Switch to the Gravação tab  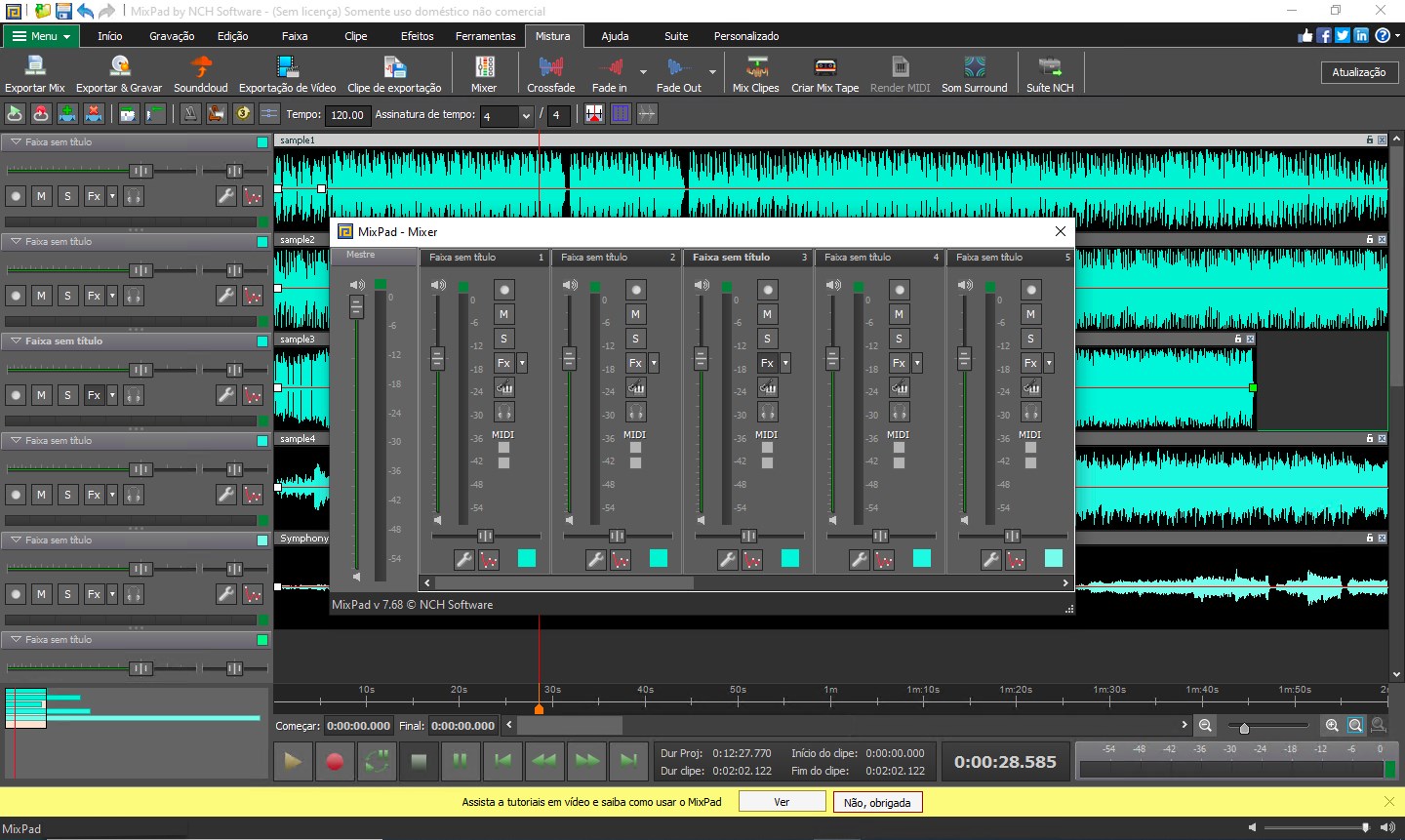[172, 36]
